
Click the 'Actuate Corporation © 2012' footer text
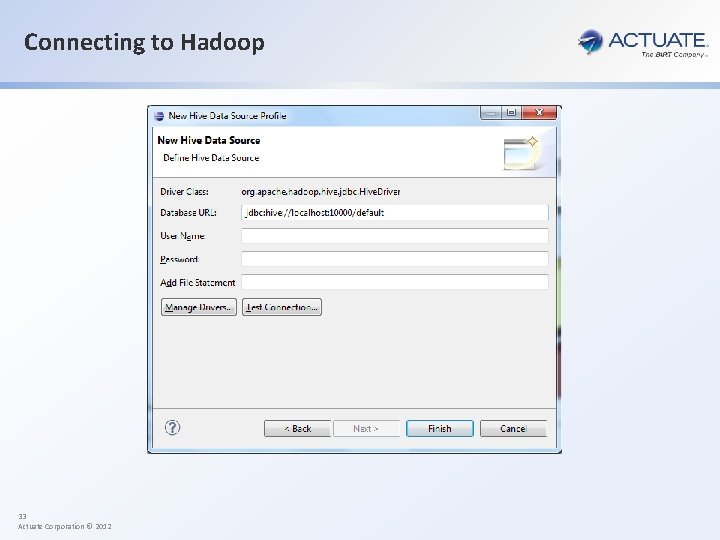(65, 527)
